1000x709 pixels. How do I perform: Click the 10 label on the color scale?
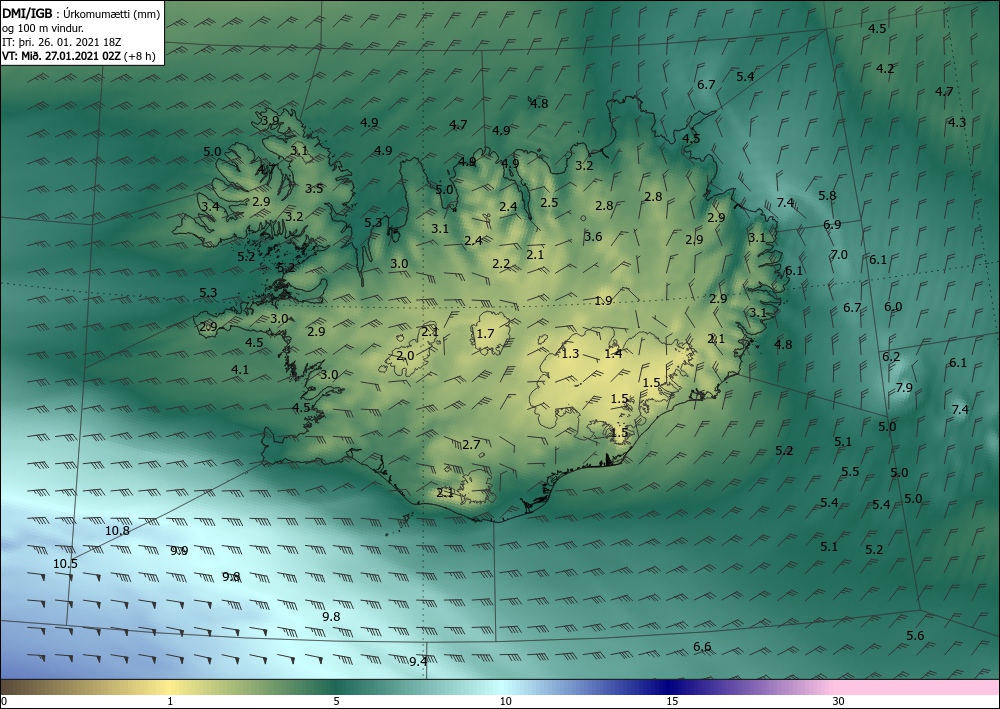[x=505, y=702]
